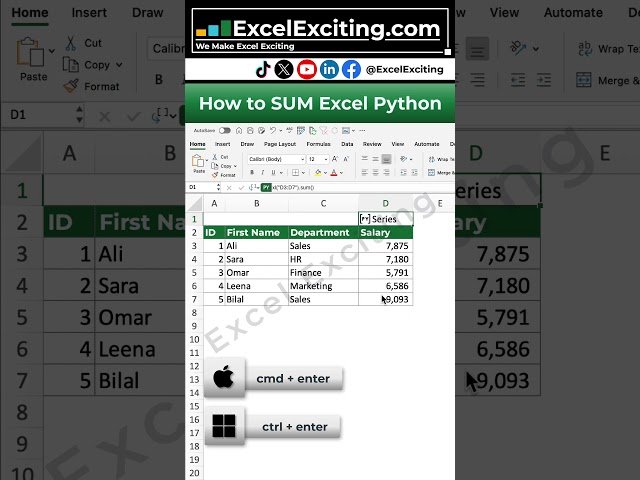The image size is (640, 480).
Task: Click Merge button in the inset ribbon
Action: pos(441,173)
